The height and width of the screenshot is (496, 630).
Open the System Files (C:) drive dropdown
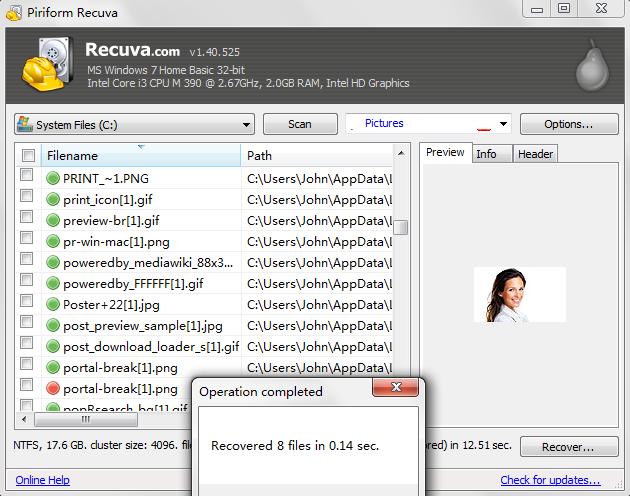(x=135, y=124)
